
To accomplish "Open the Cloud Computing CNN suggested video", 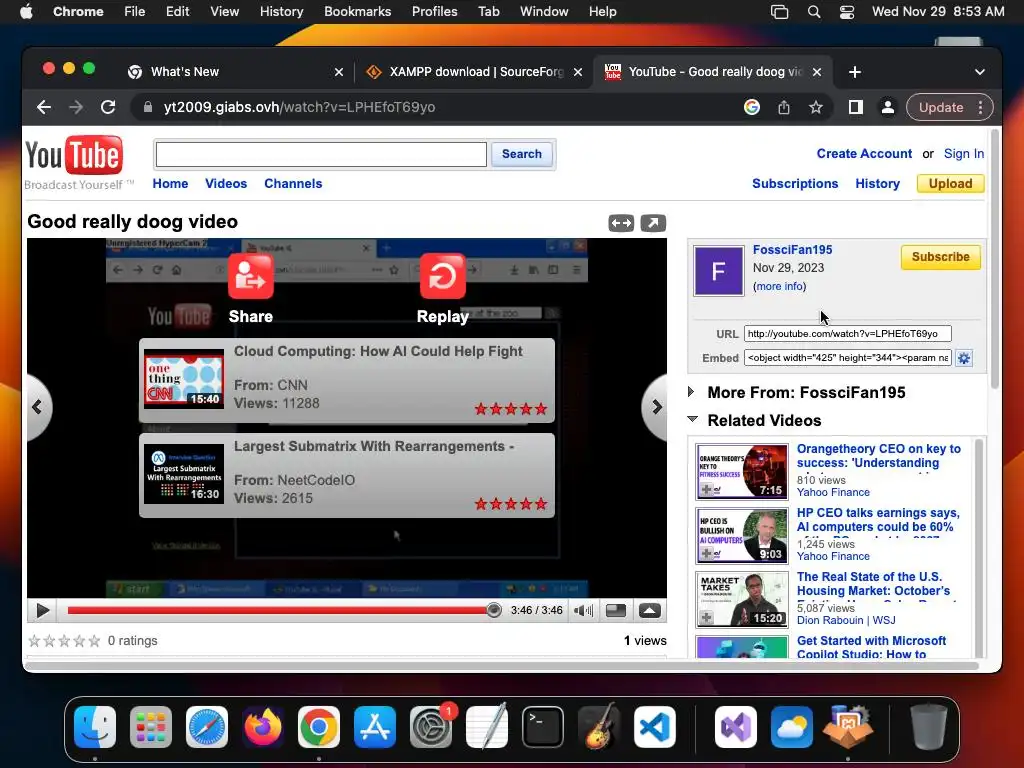I will (347, 380).
